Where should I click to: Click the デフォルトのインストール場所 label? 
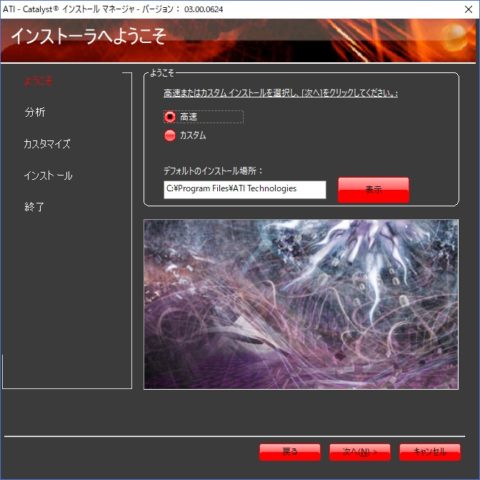point(213,171)
